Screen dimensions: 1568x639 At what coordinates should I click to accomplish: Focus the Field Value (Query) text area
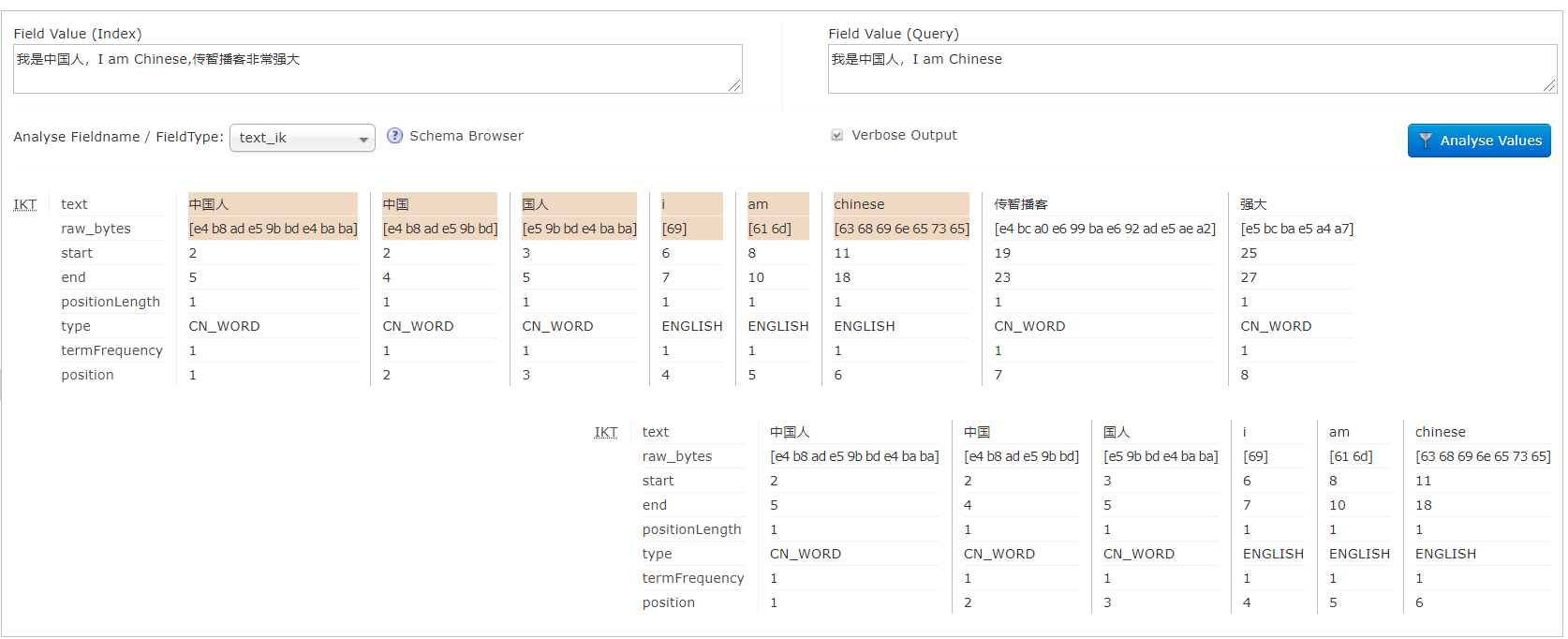point(1190,68)
